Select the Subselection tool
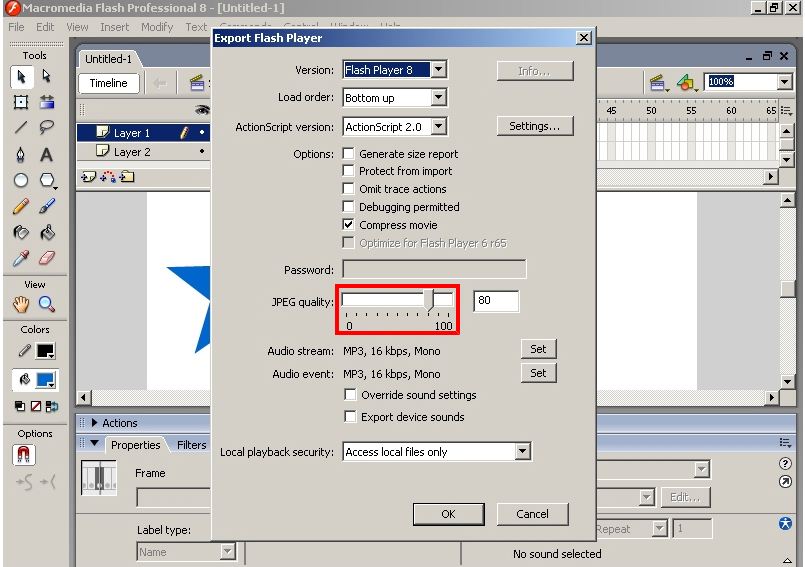Image resolution: width=805 pixels, height=567 pixels. coord(47,77)
